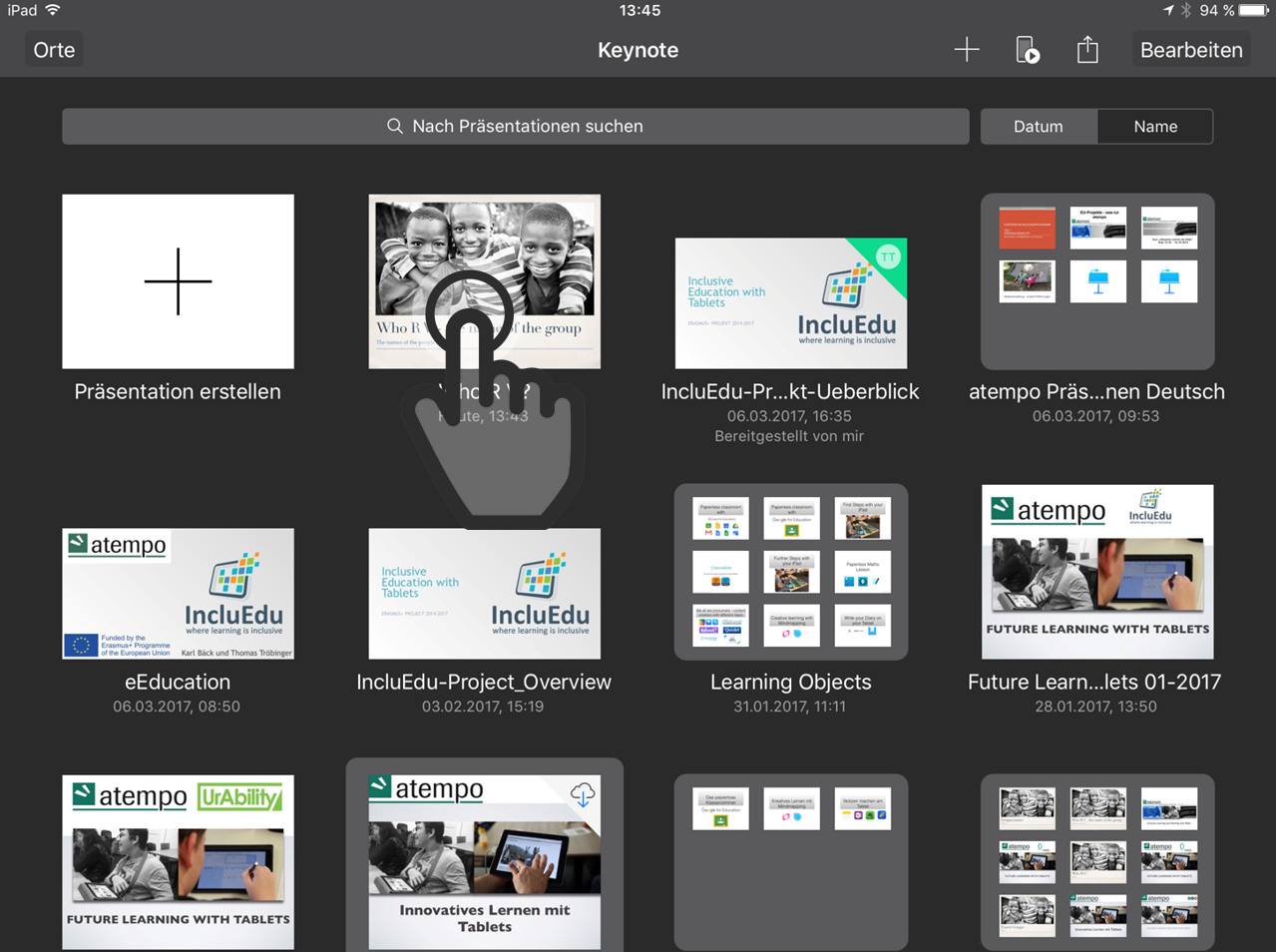
Task: Tap the battery icon in the status bar
Action: click(1253, 10)
